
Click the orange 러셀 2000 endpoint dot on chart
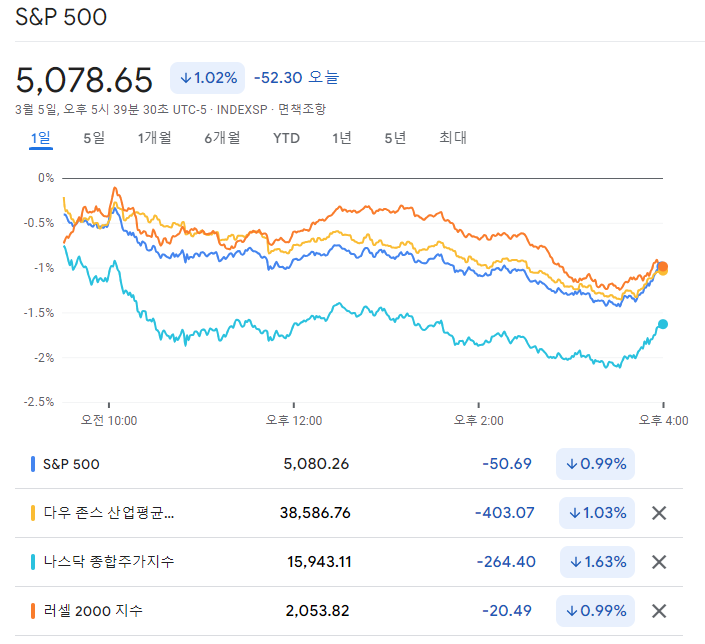[663, 266]
